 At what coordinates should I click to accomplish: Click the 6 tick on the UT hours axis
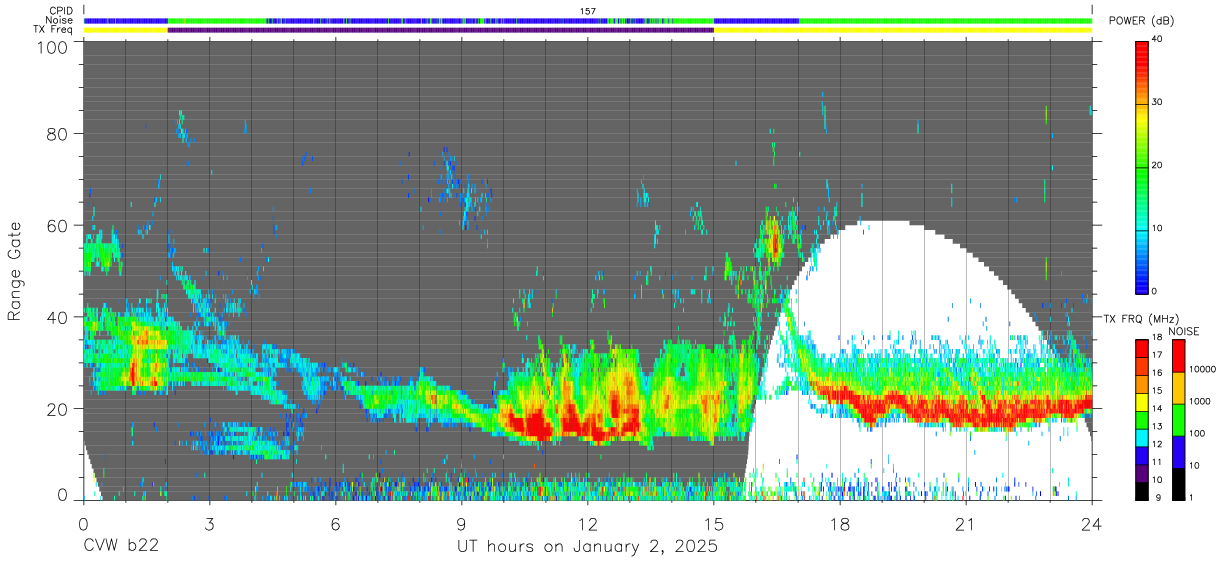click(x=335, y=524)
